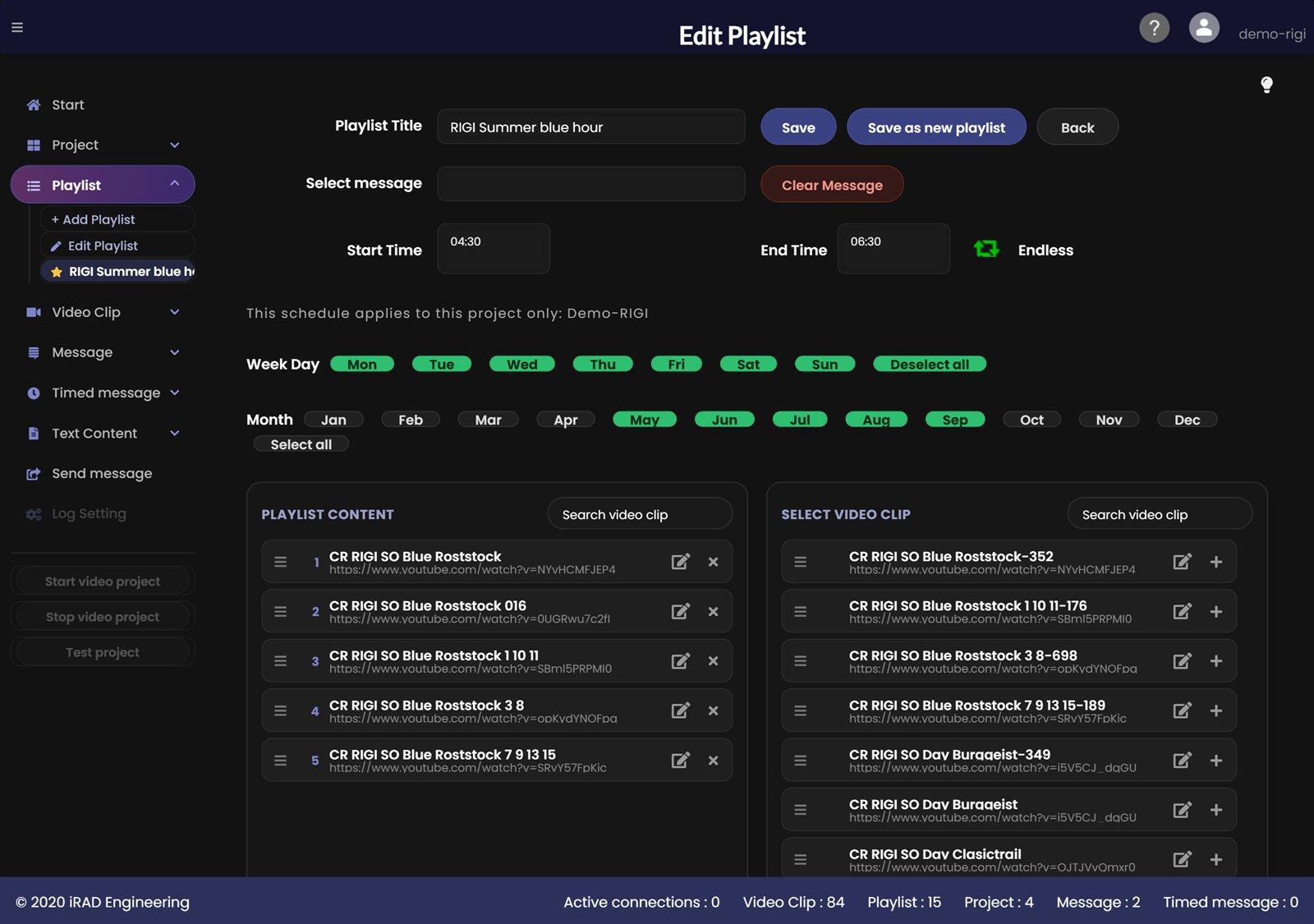Expand the Project sidebar menu

(103, 145)
